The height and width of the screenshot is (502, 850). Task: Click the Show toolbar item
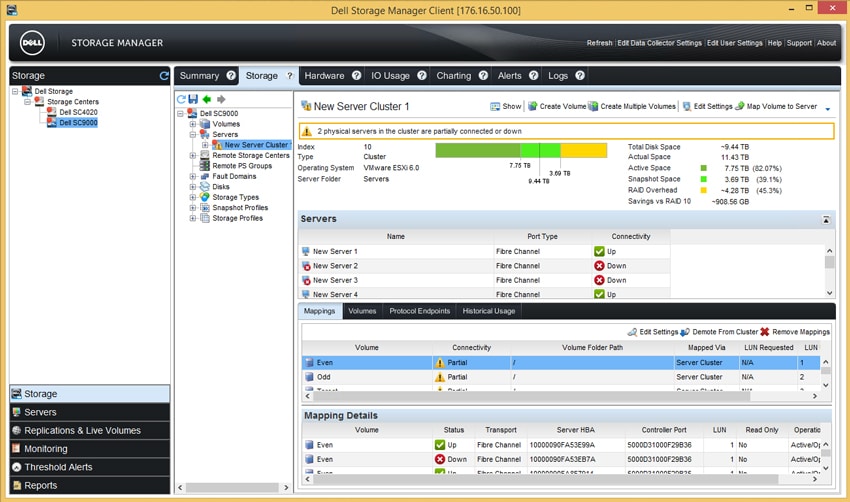[506, 106]
